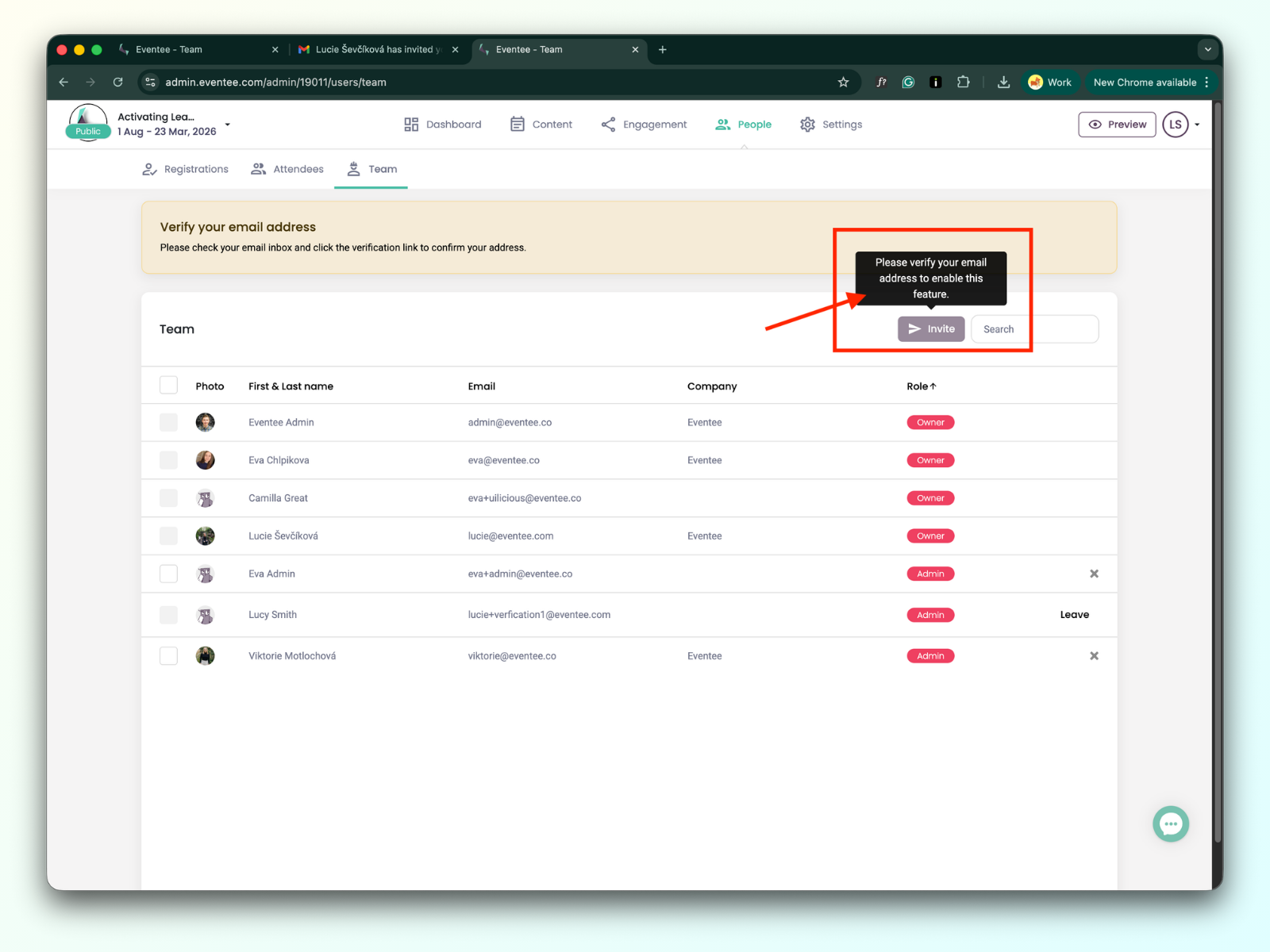Viewport: 1270px width, 952px height.
Task: Open the LS user account menu
Action: (1181, 125)
